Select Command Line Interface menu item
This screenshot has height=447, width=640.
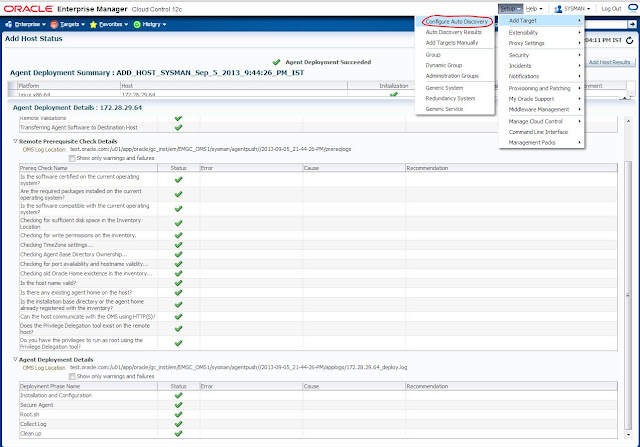542,132
